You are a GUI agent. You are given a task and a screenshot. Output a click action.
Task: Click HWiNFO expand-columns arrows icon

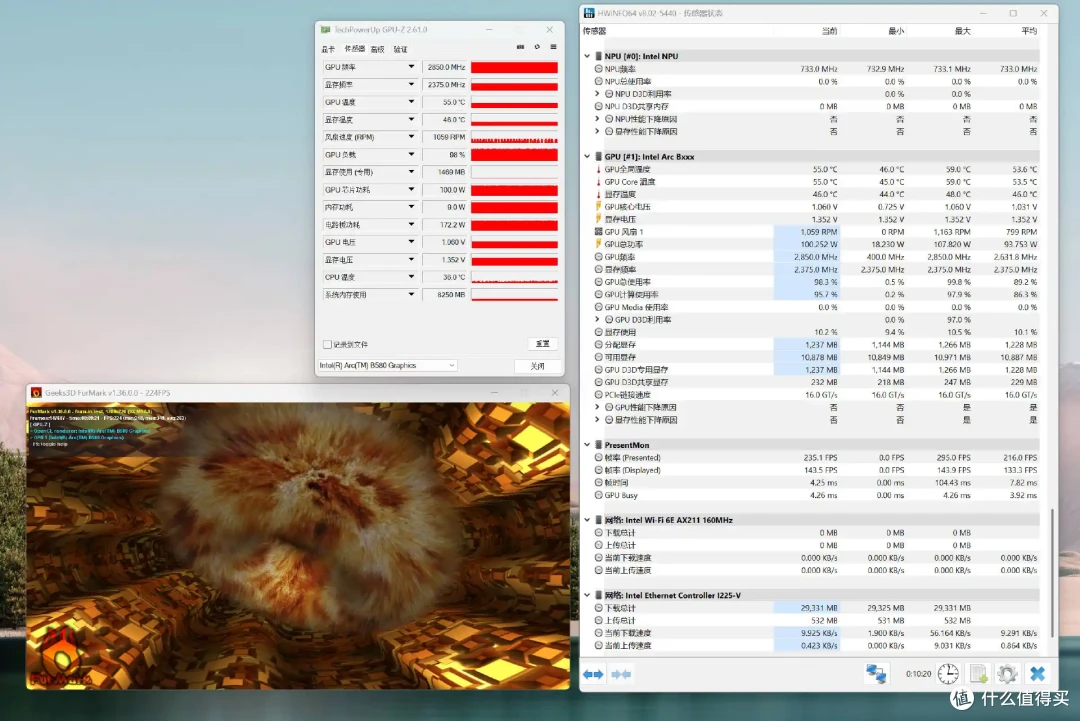593,674
